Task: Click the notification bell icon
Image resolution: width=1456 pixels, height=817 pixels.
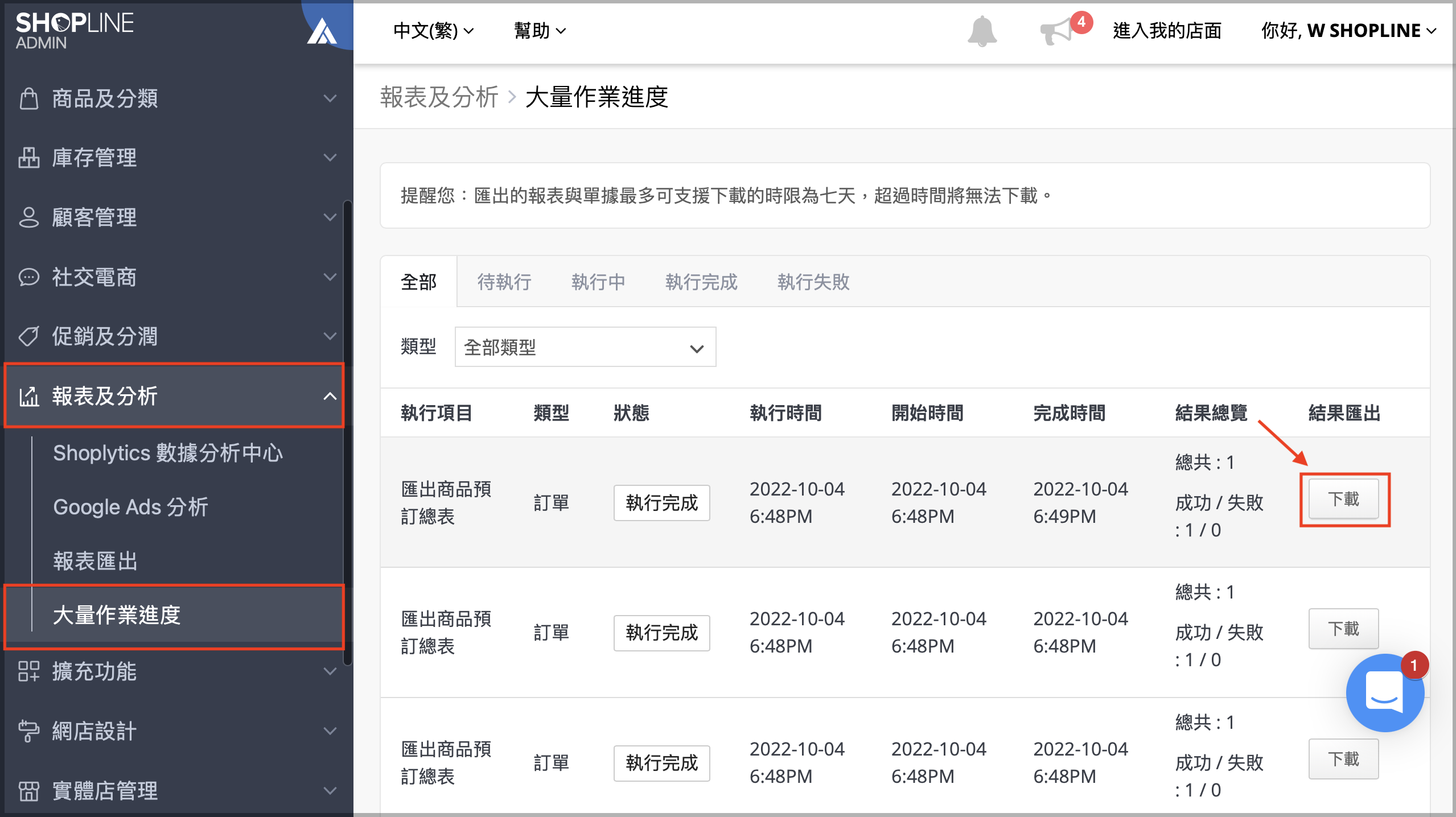Action: click(x=982, y=31)
